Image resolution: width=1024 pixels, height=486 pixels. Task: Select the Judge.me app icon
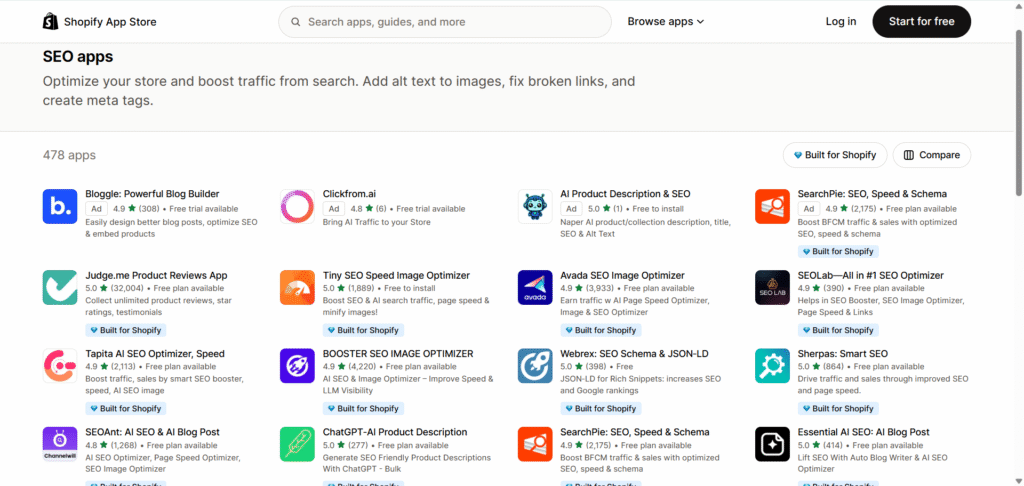60,287
